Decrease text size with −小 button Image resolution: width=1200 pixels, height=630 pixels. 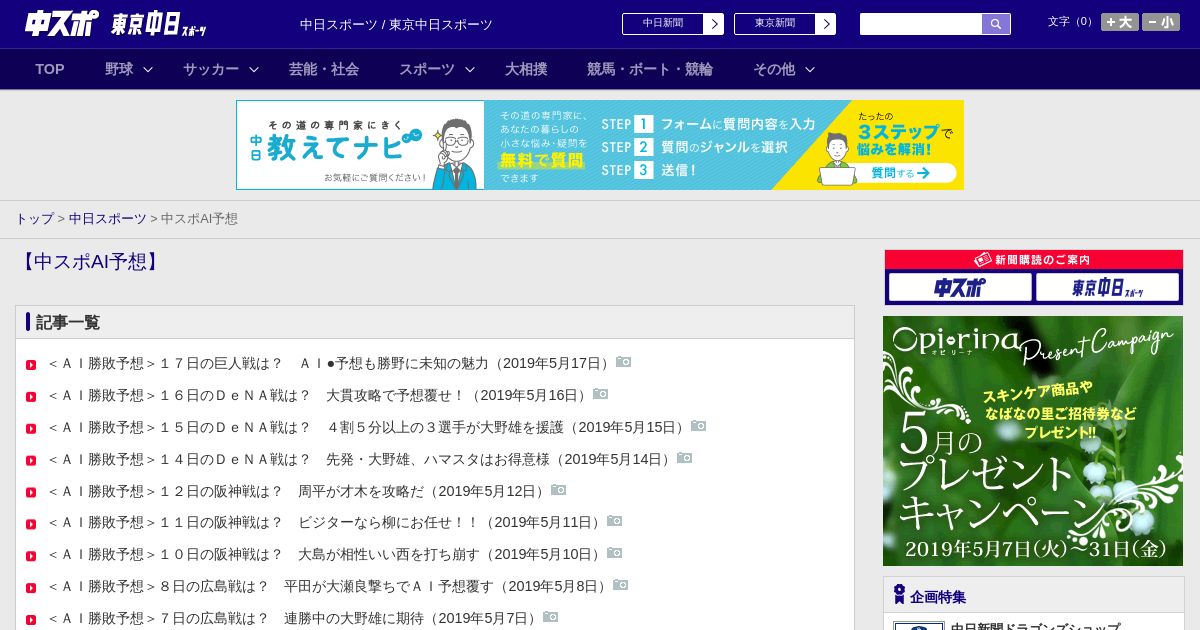(x=1161, y=22)
